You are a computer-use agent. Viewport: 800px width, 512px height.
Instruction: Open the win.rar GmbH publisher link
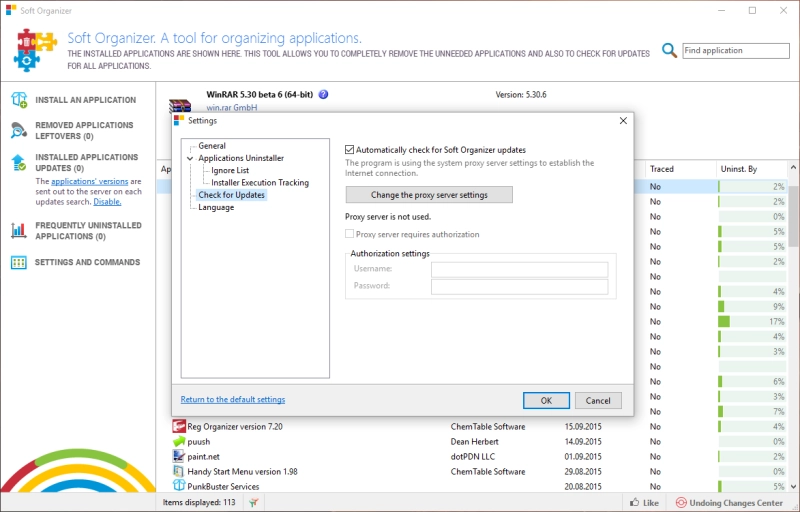point(232,108)
